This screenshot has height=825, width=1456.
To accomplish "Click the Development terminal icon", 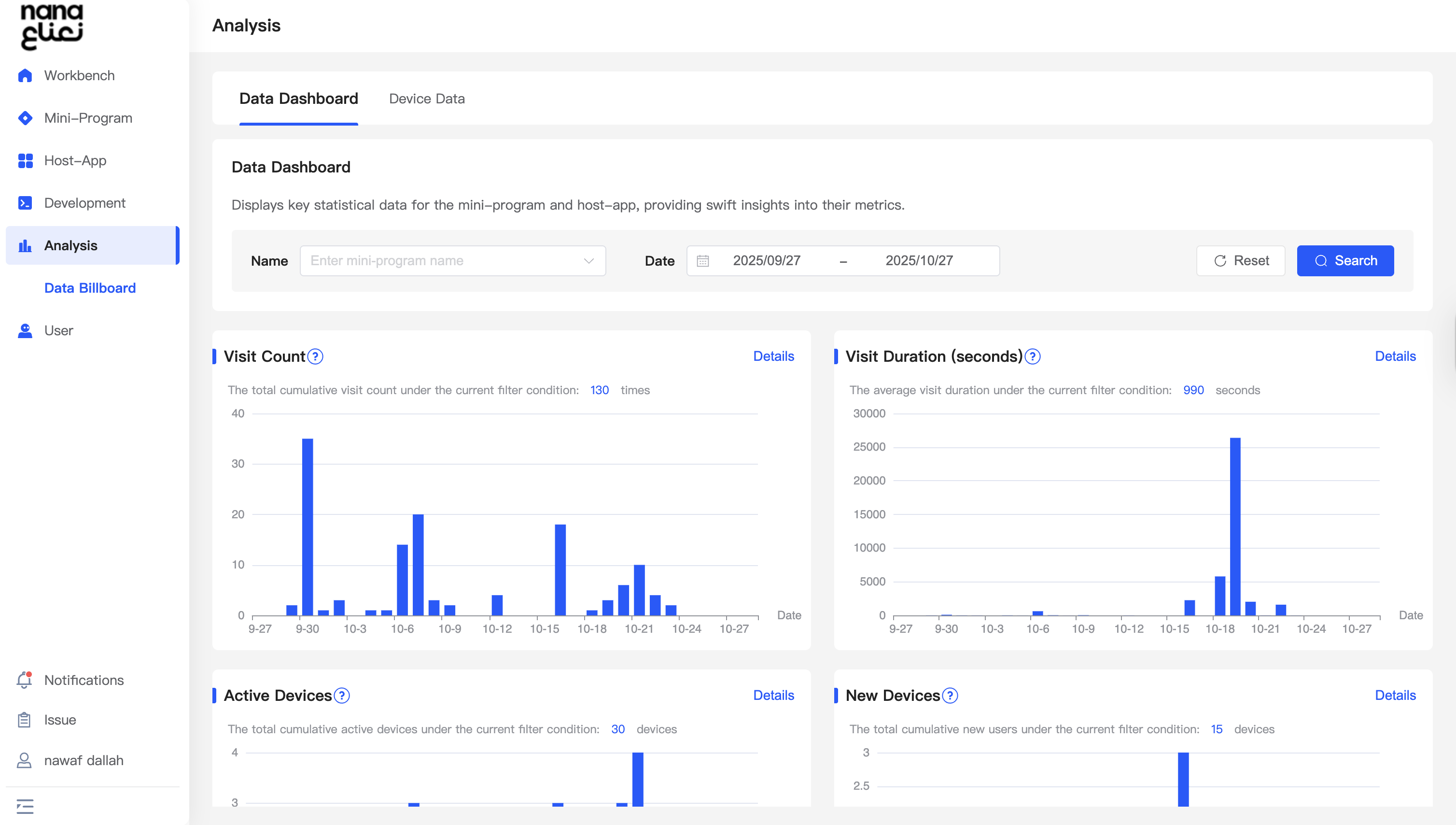I will 25,203.
